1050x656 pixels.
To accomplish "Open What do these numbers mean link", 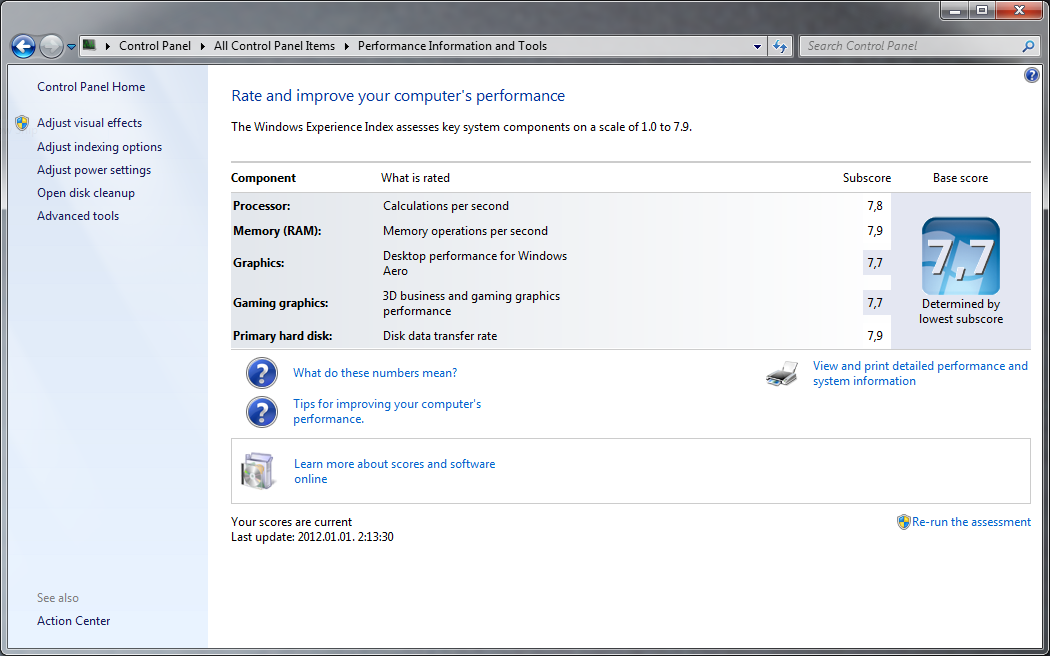I will [x=375, y=373].
